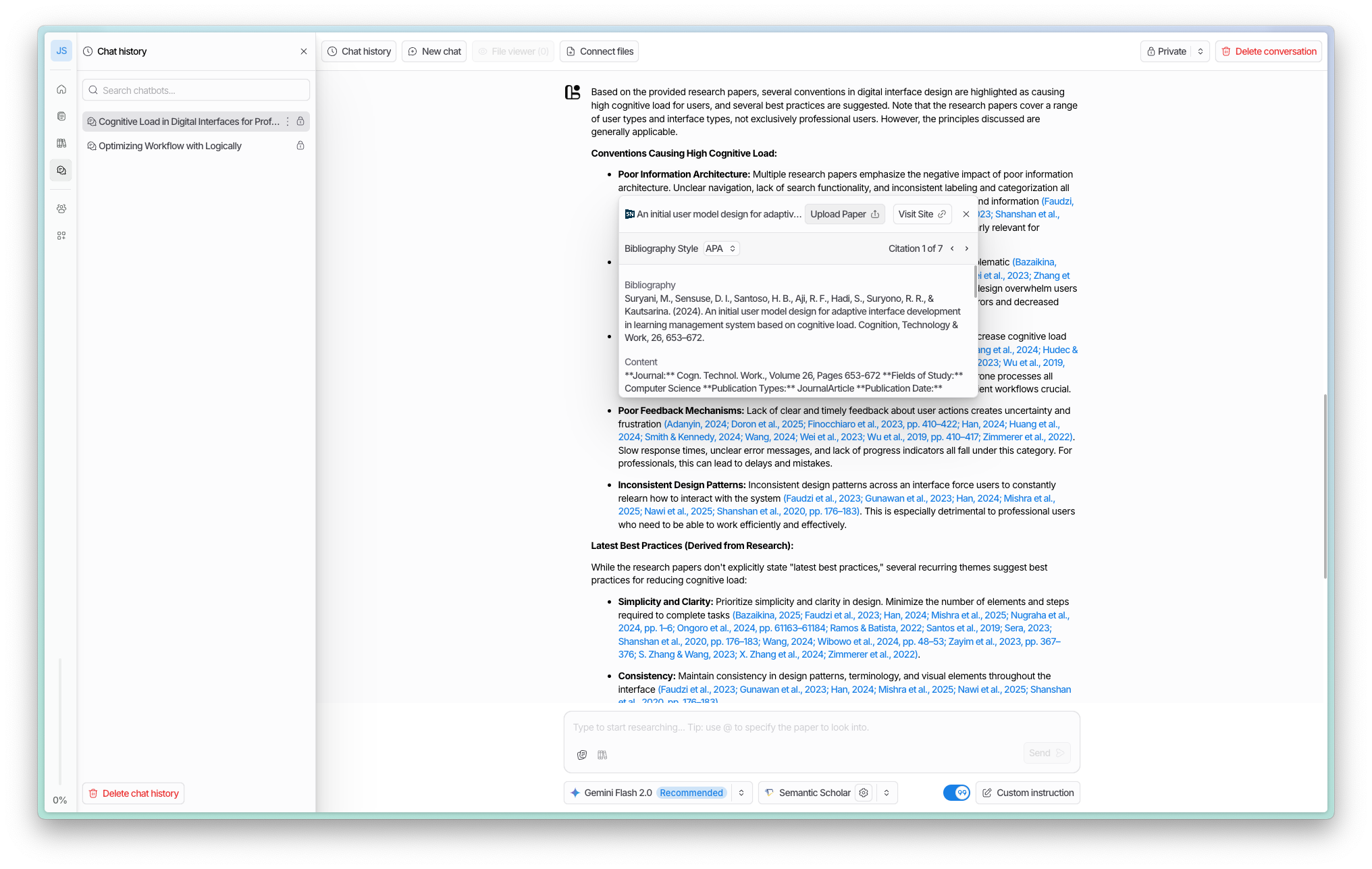Image resolution: width=1372 pixels, height=869 pixels.
Task: Click the team members sidebar icon
Action: (x=61, y=209)
